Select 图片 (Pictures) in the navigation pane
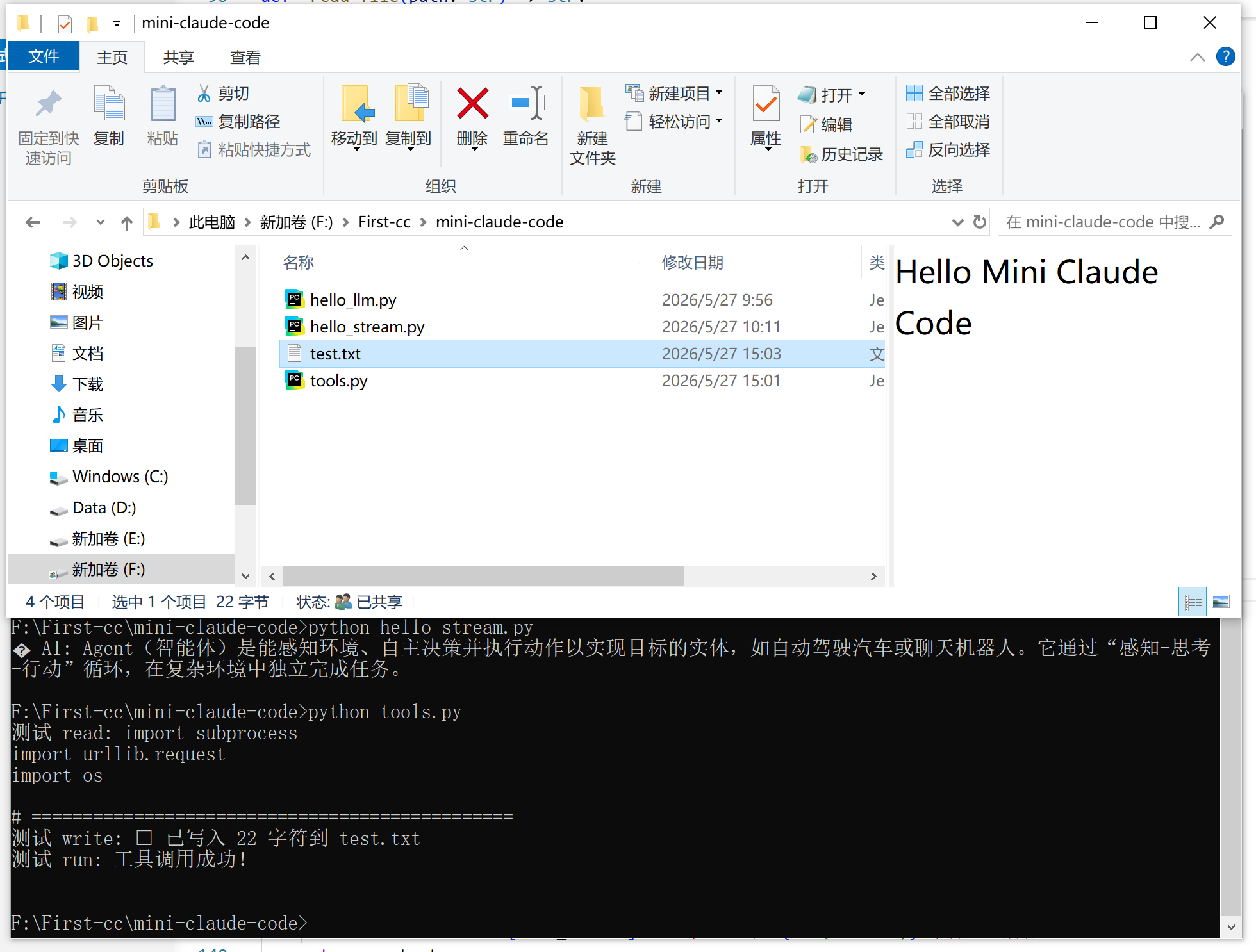Viewport: 1256px width, 952px height. [77, 323]
